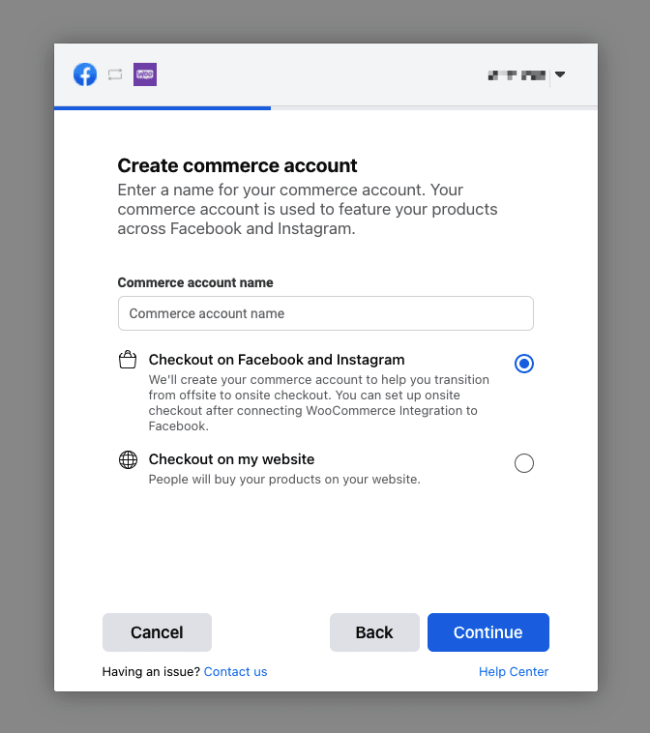Click the WooCommerce purple logo icon
650x733 pixels.
145,74
